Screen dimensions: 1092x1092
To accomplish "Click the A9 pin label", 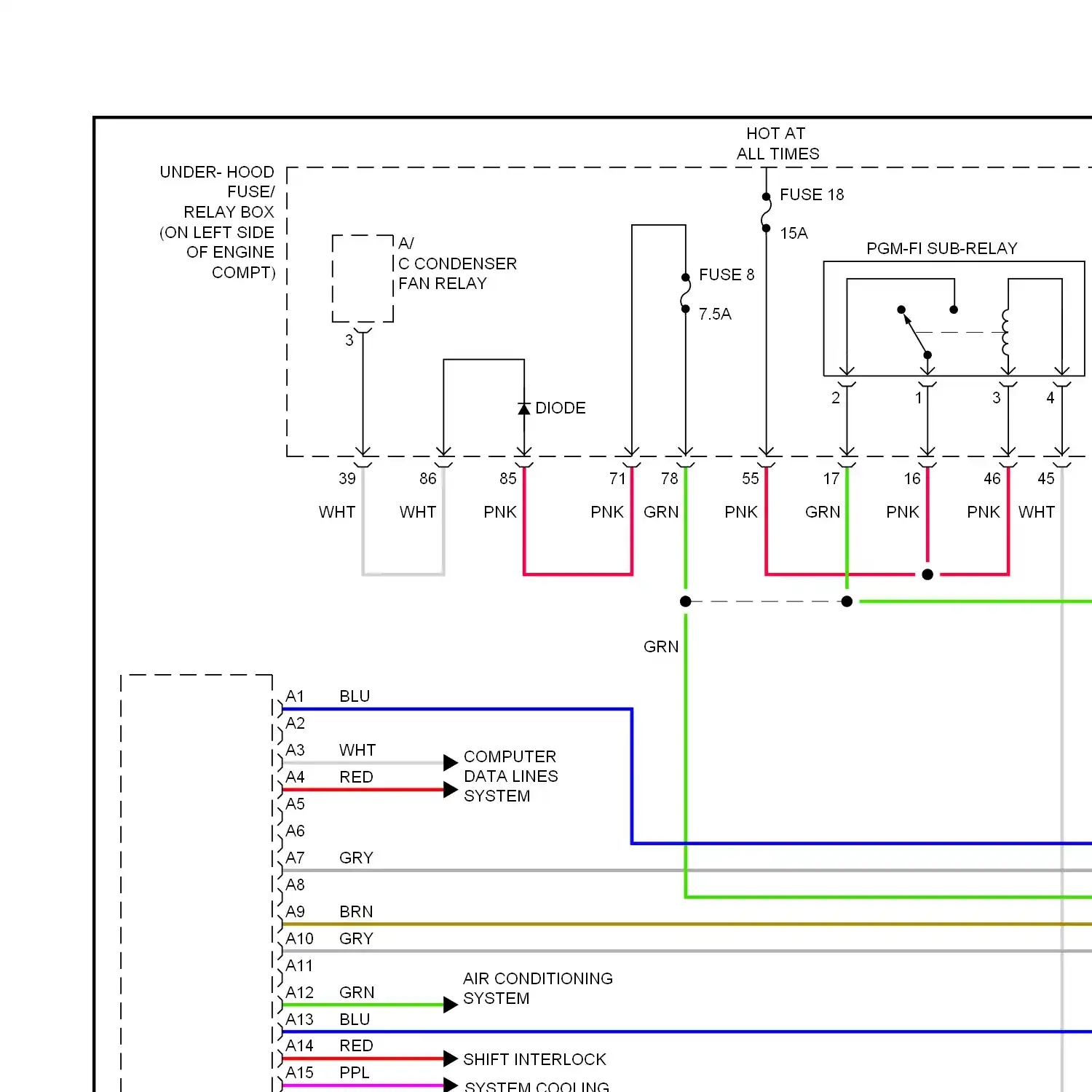I will pyautogui.click(x=295, y=911).
